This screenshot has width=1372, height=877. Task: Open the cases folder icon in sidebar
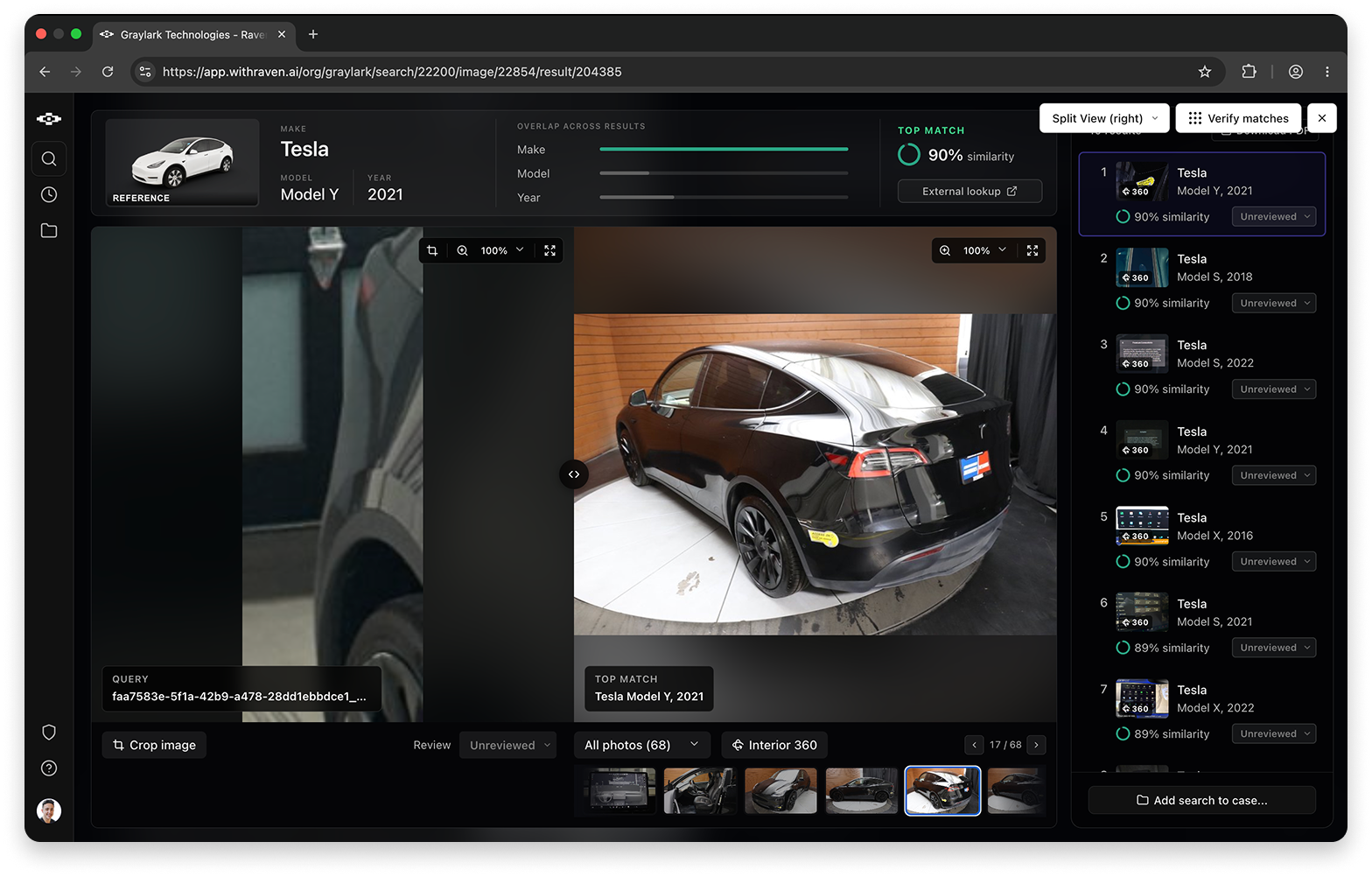click(x=49, y=230)
